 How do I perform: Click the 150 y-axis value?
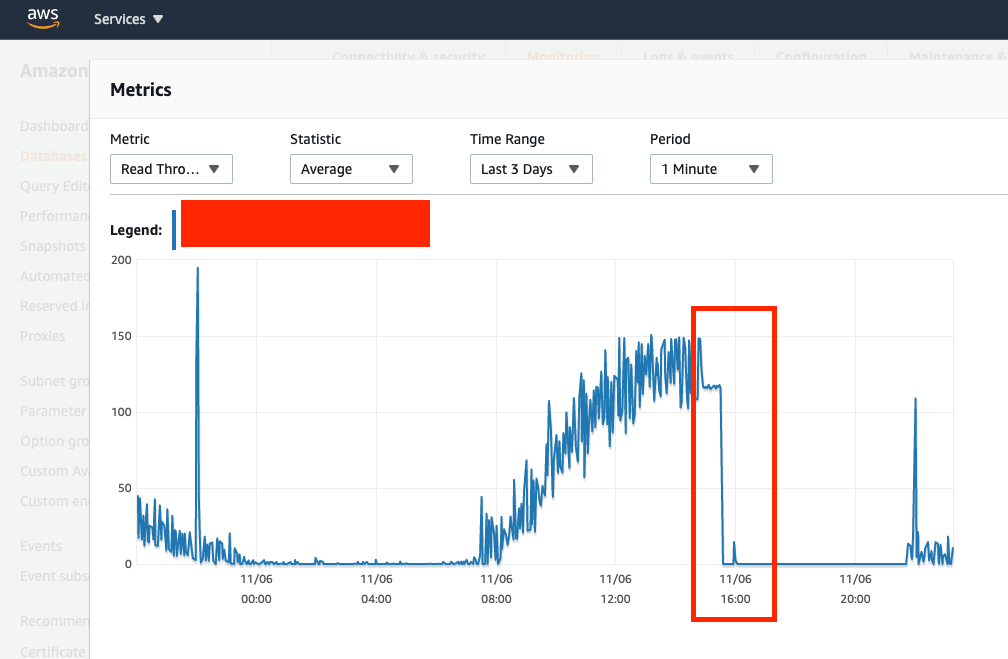pos(121,336)
